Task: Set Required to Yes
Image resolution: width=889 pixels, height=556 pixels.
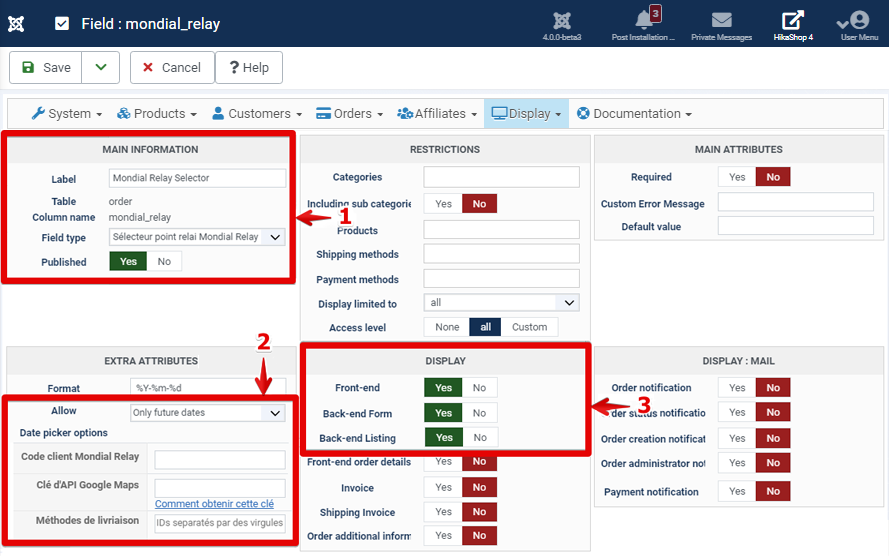Action: [x=737, y=177]
